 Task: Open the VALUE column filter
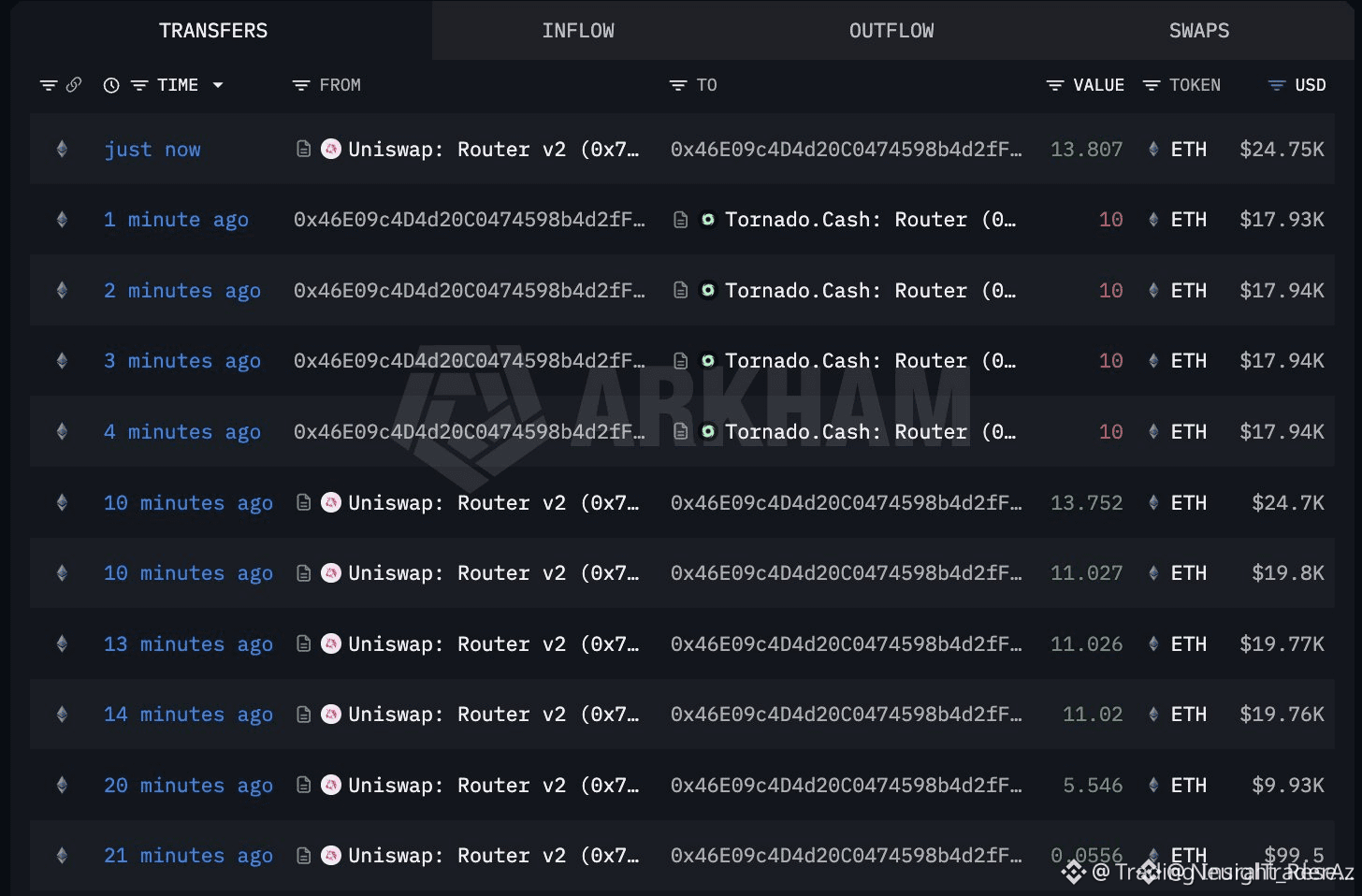[x=1055, y=85]
